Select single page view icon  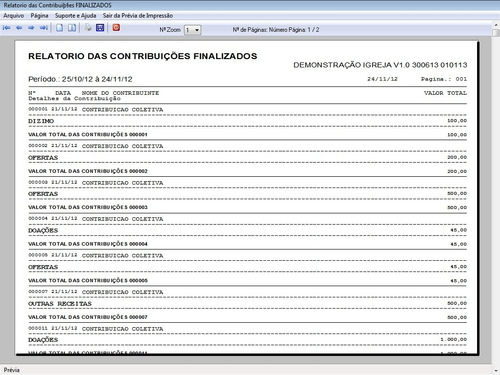click(60, 28)
